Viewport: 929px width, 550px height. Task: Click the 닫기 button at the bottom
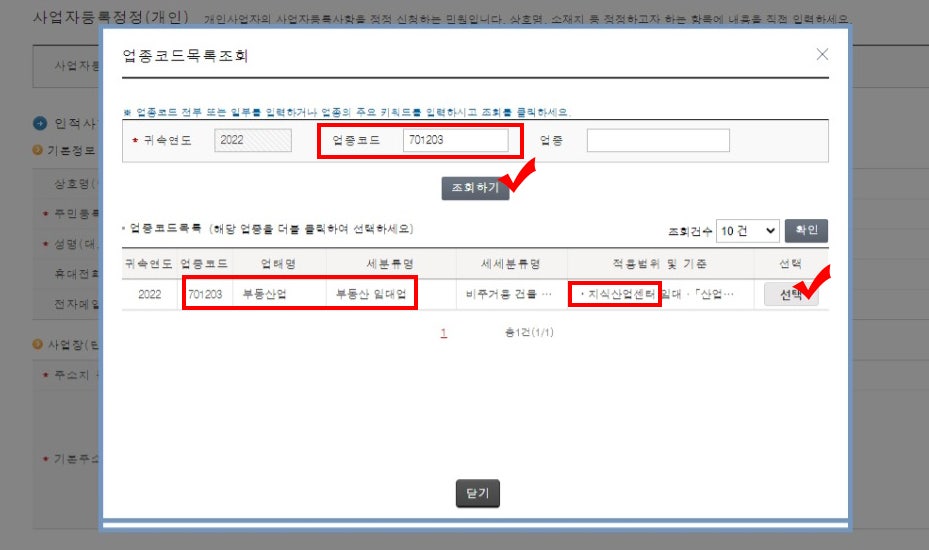pyautogui.click(x=478, y=493)
